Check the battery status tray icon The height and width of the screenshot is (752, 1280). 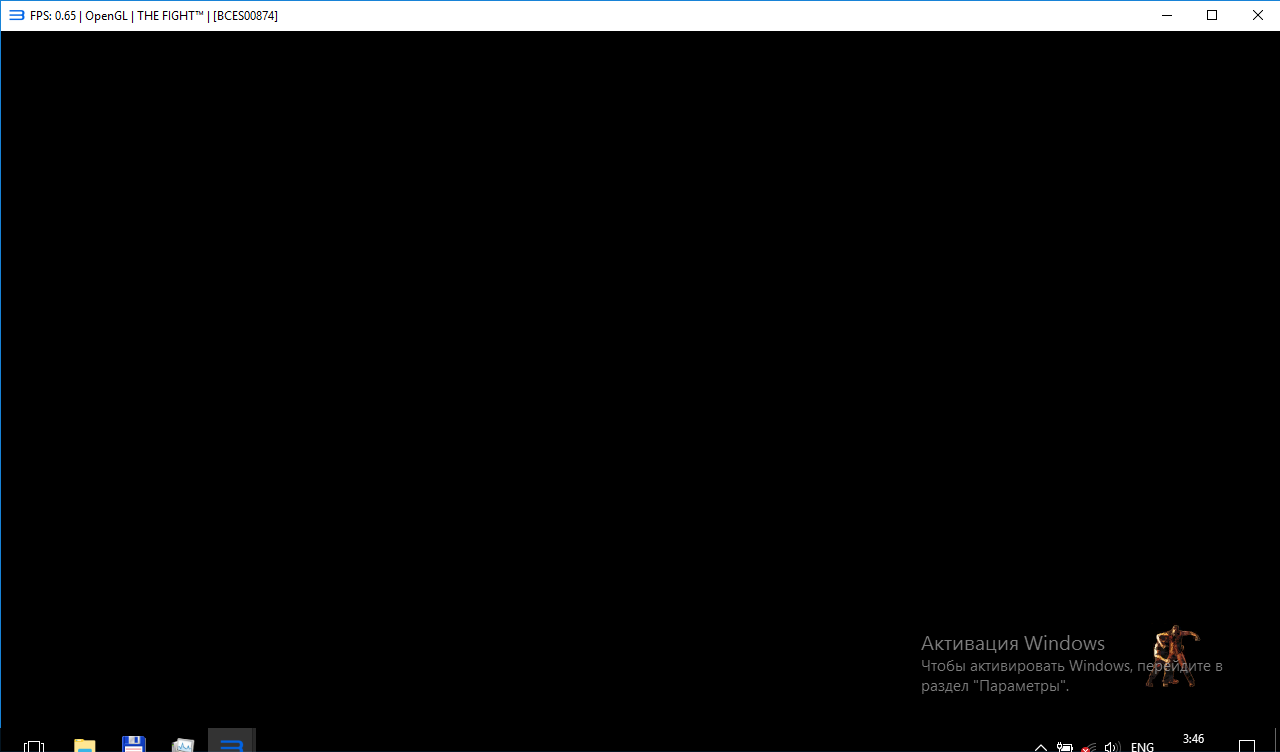[x=1065, y=747]
